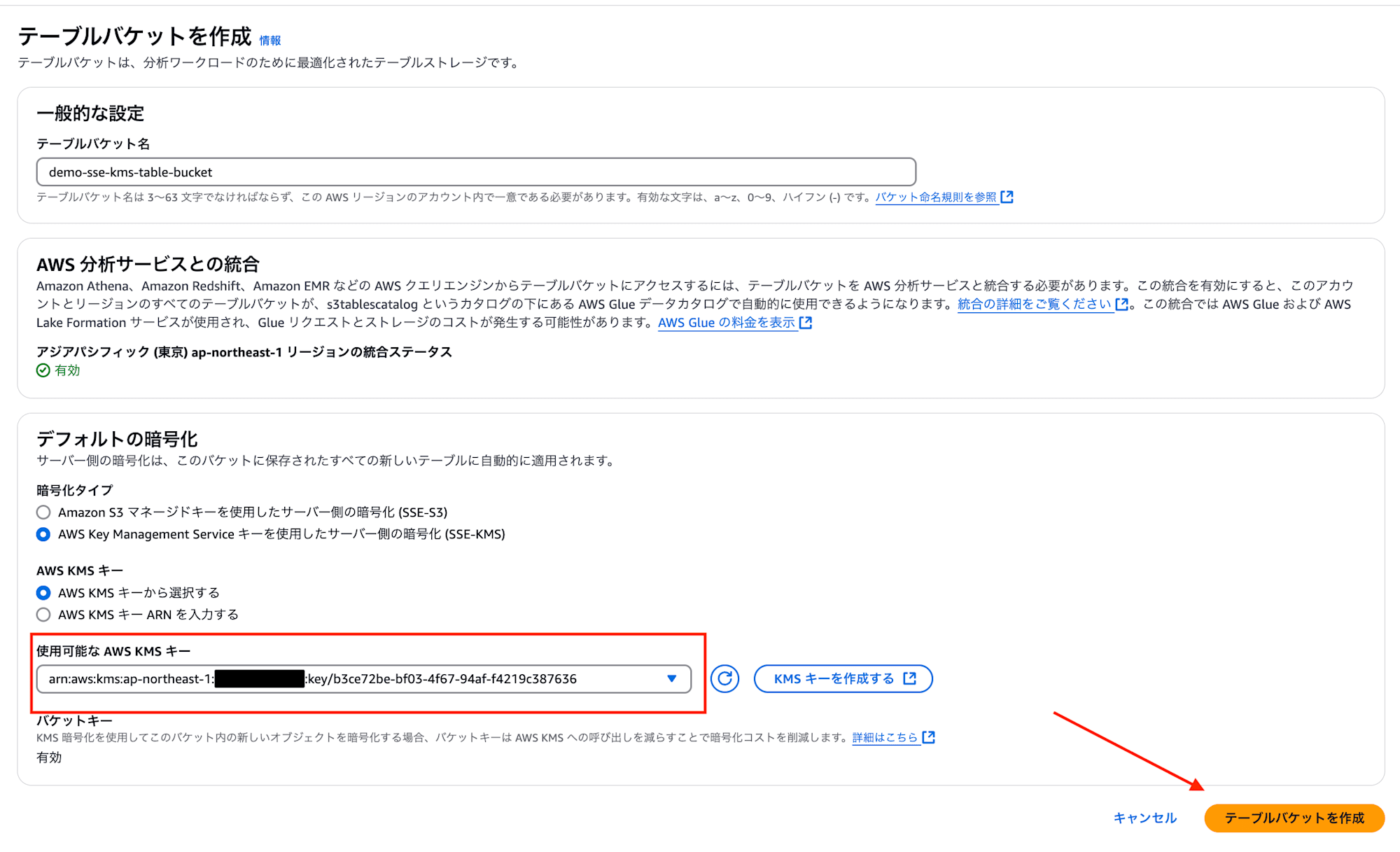1400x852 pixels.
Task: Click the refresh KMS keys icon
Action: tap(724, 678)
